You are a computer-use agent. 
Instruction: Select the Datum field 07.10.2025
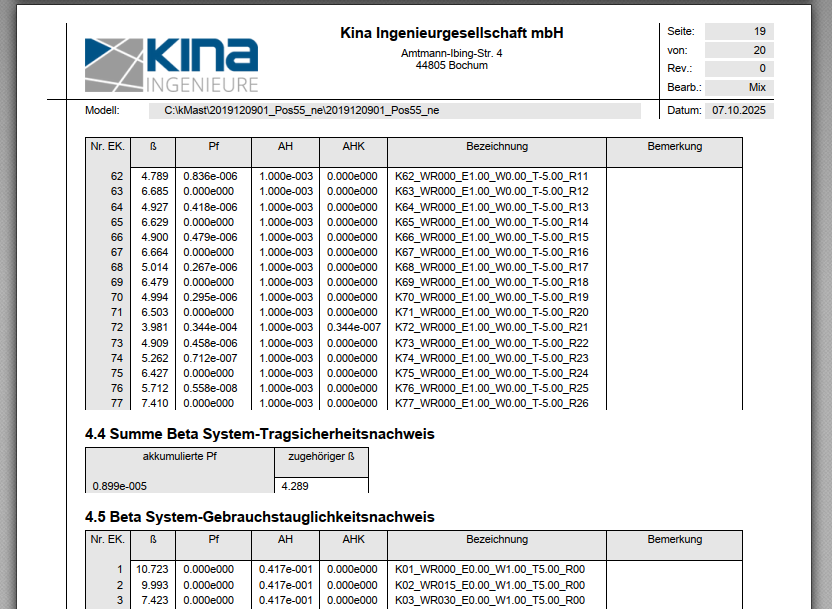pyautogui.click(x=738, y=110)
